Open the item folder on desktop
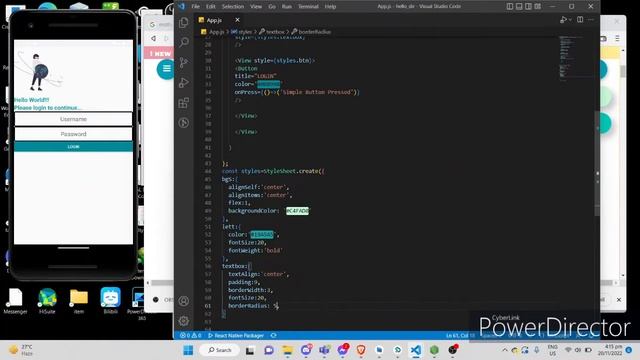Image resolution: width=640 pixels, height=360 pixels. pos(79,301)
